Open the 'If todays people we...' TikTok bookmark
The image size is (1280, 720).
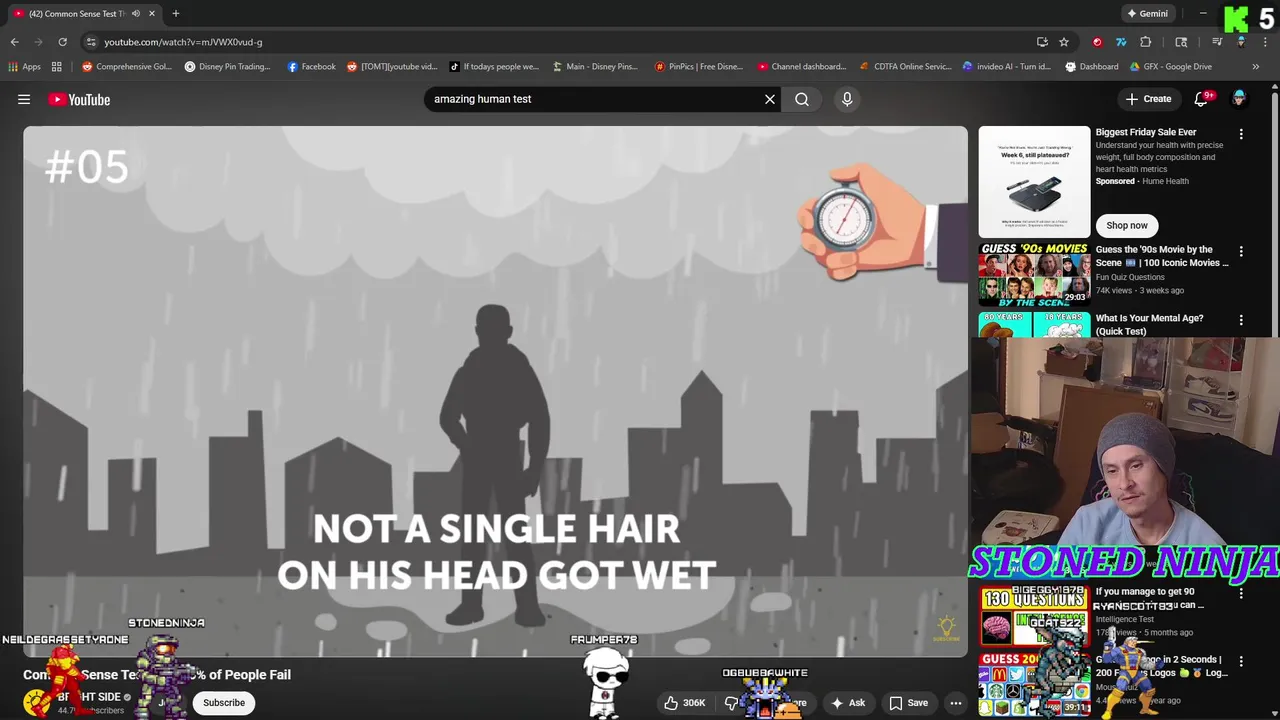[x=494, y=67]
